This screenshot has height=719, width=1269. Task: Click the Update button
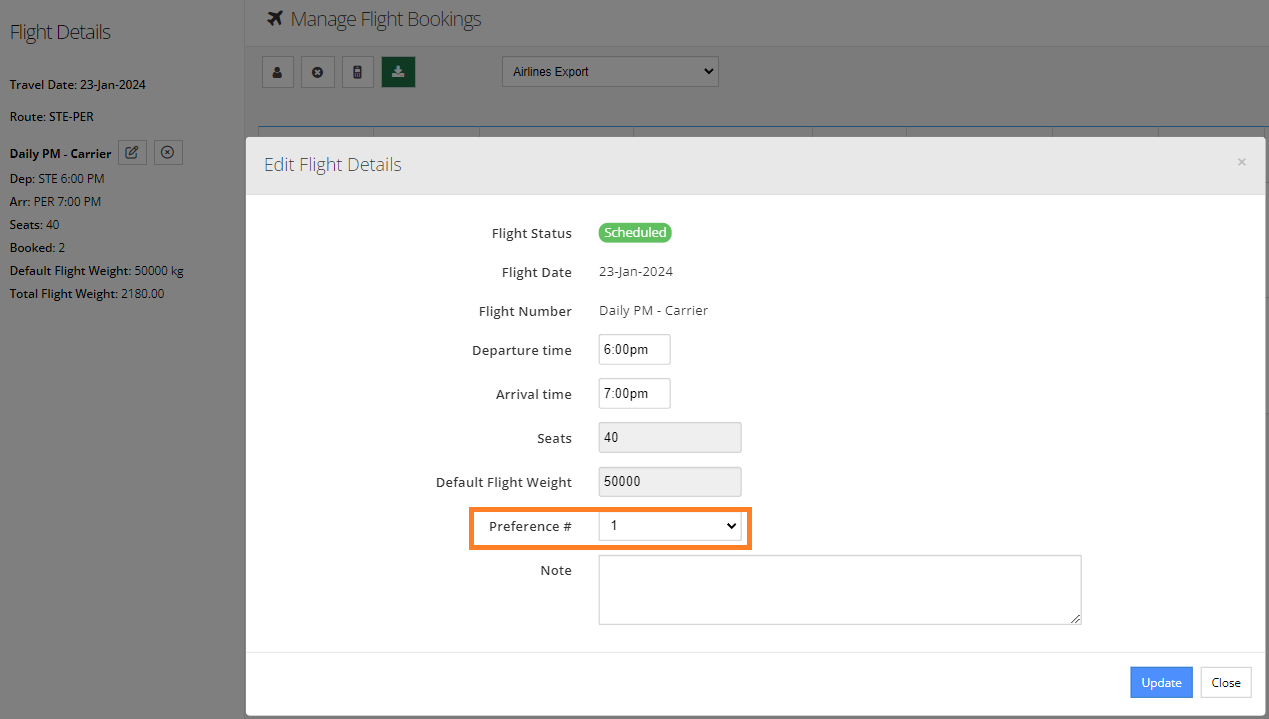[1160, 682]
